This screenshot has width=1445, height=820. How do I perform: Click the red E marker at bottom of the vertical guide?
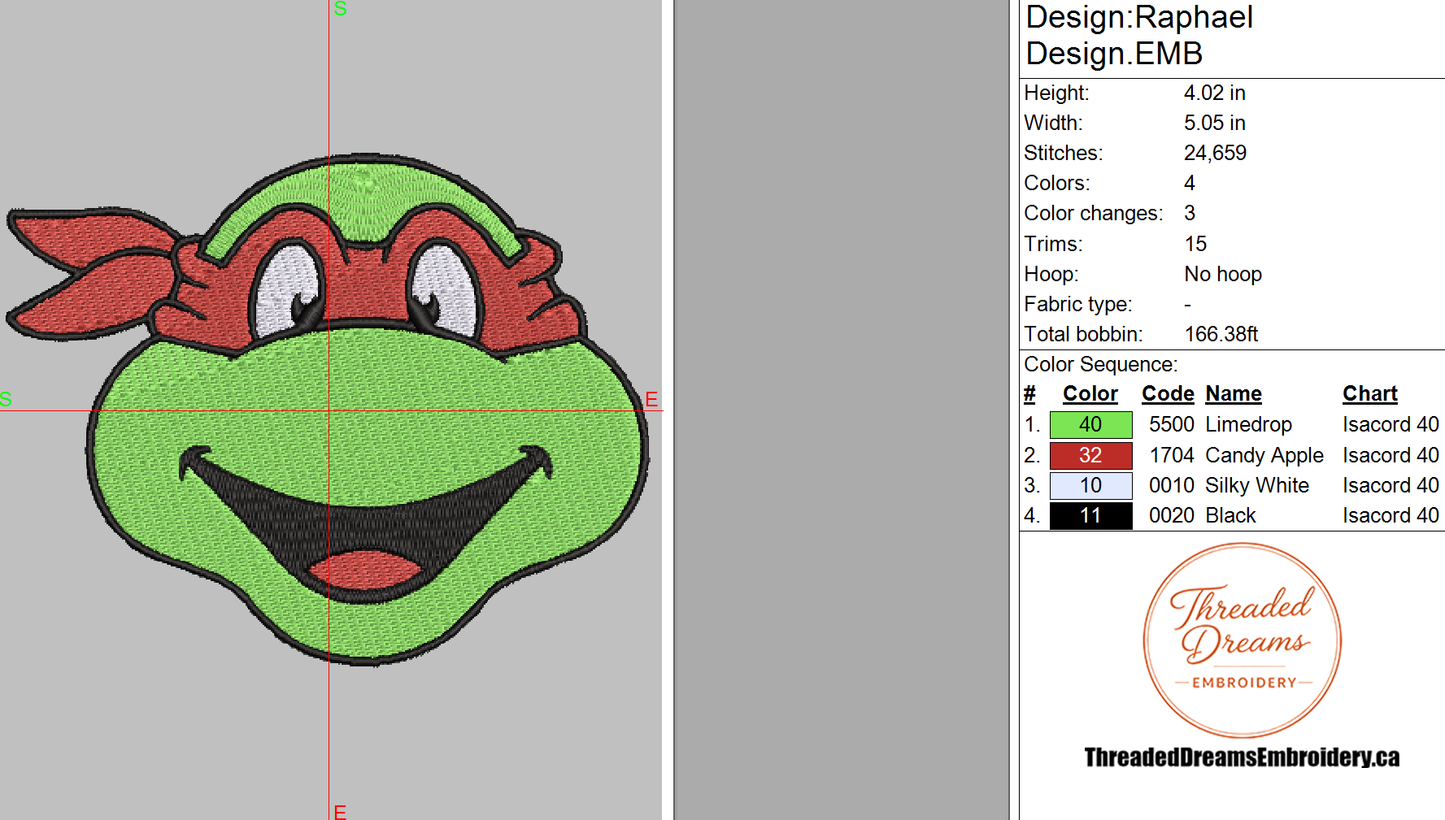click(x=340, y=811)
